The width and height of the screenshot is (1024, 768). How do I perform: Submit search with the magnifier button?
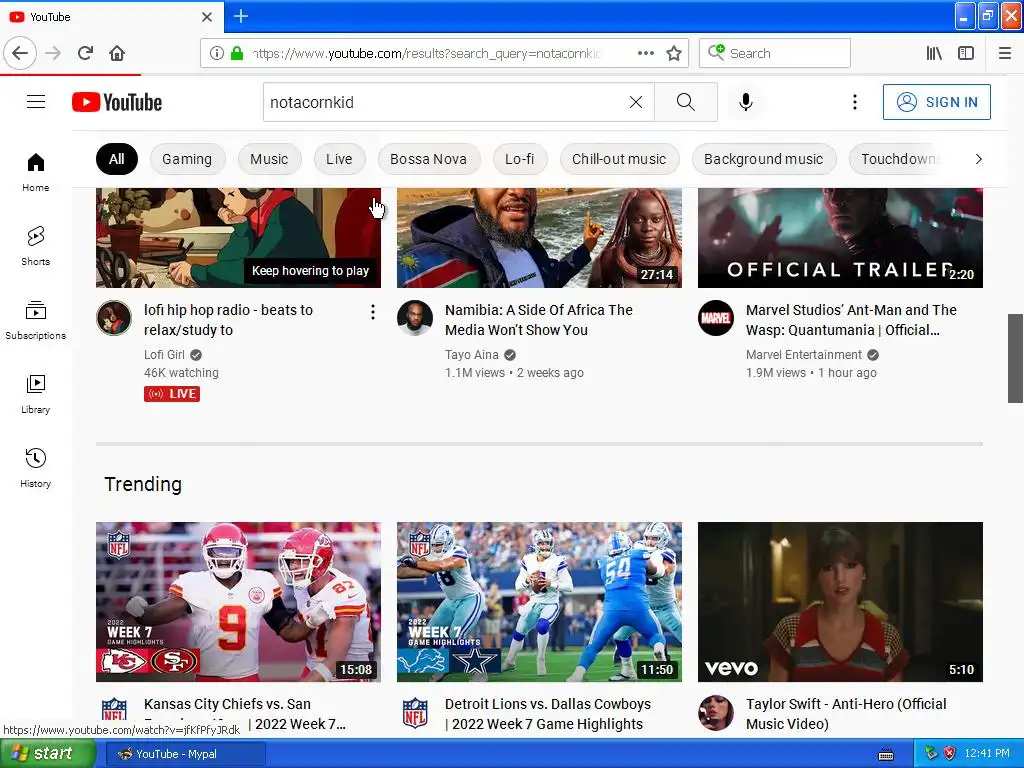click(x=686, y=102)
